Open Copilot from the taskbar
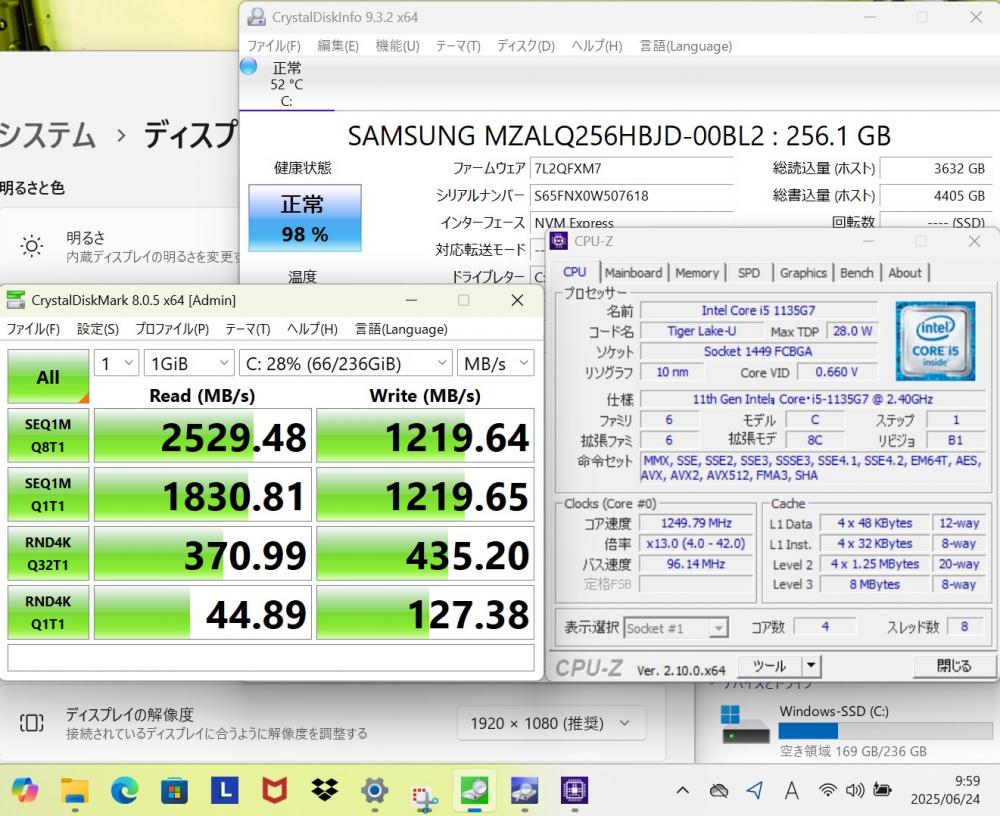This screenshot has height=816, width=1000. [x=25, y=790]
